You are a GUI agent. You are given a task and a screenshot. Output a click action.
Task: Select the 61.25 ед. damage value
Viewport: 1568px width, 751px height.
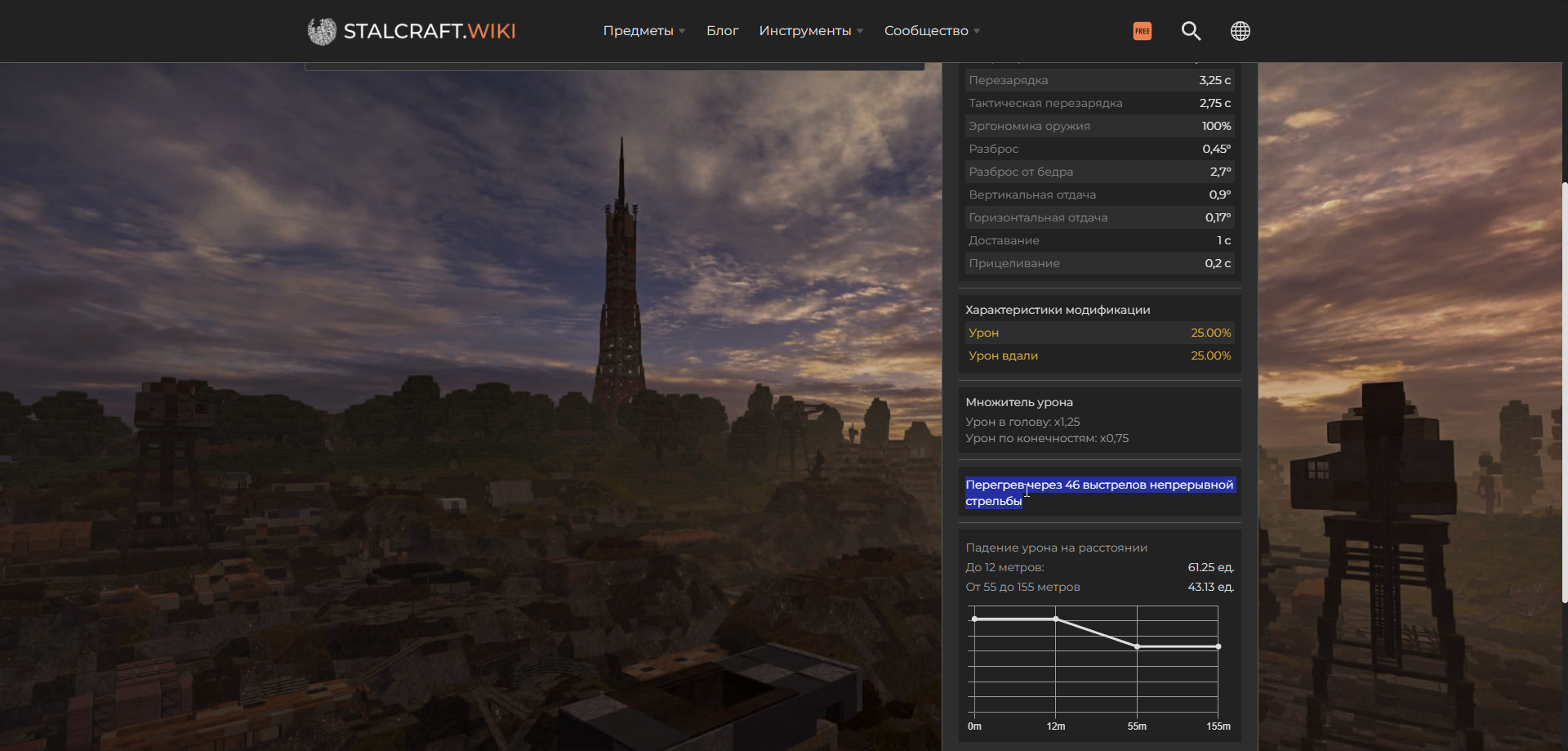[1210, 567]
